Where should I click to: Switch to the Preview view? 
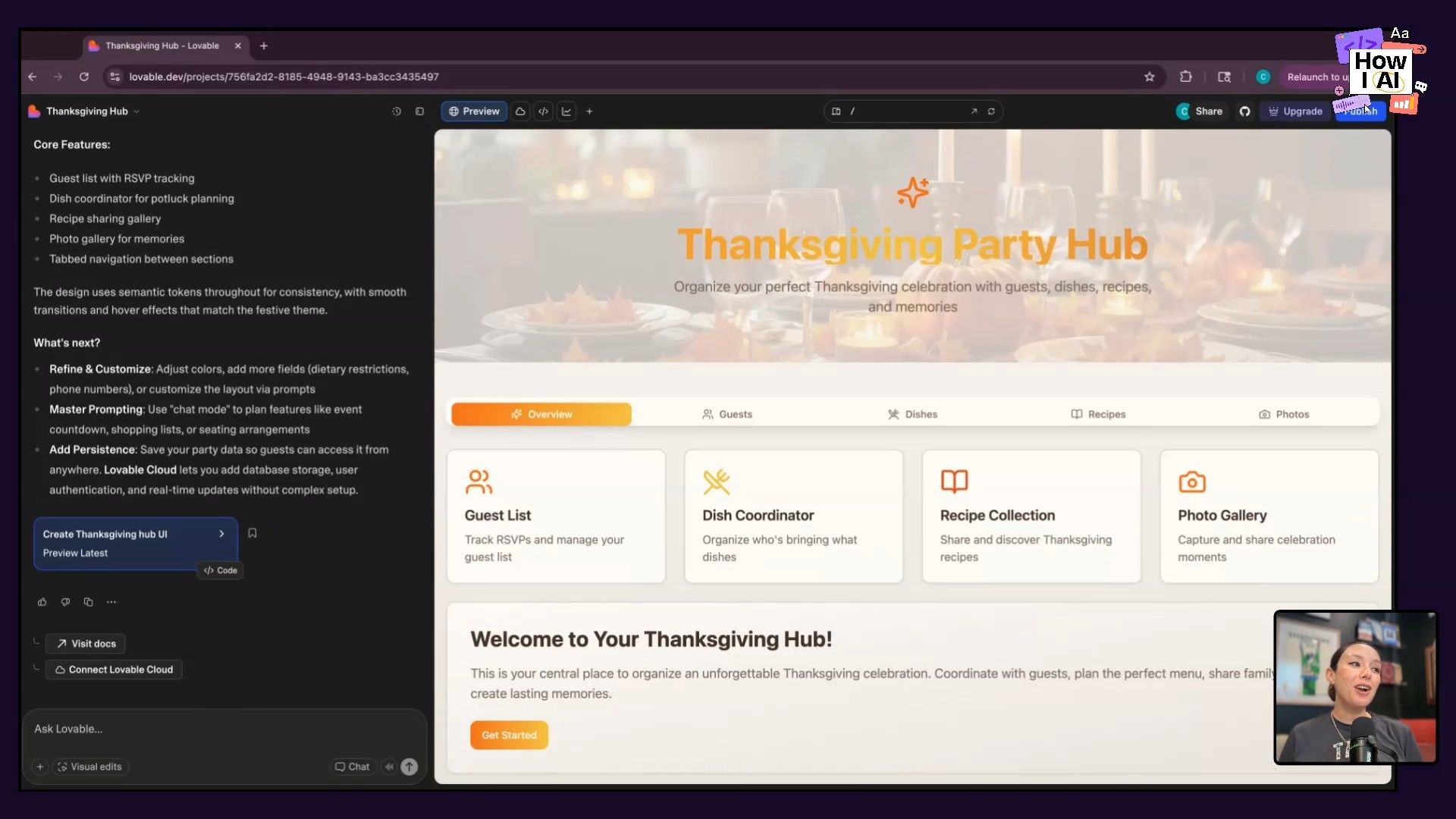(x=474, y=111)
